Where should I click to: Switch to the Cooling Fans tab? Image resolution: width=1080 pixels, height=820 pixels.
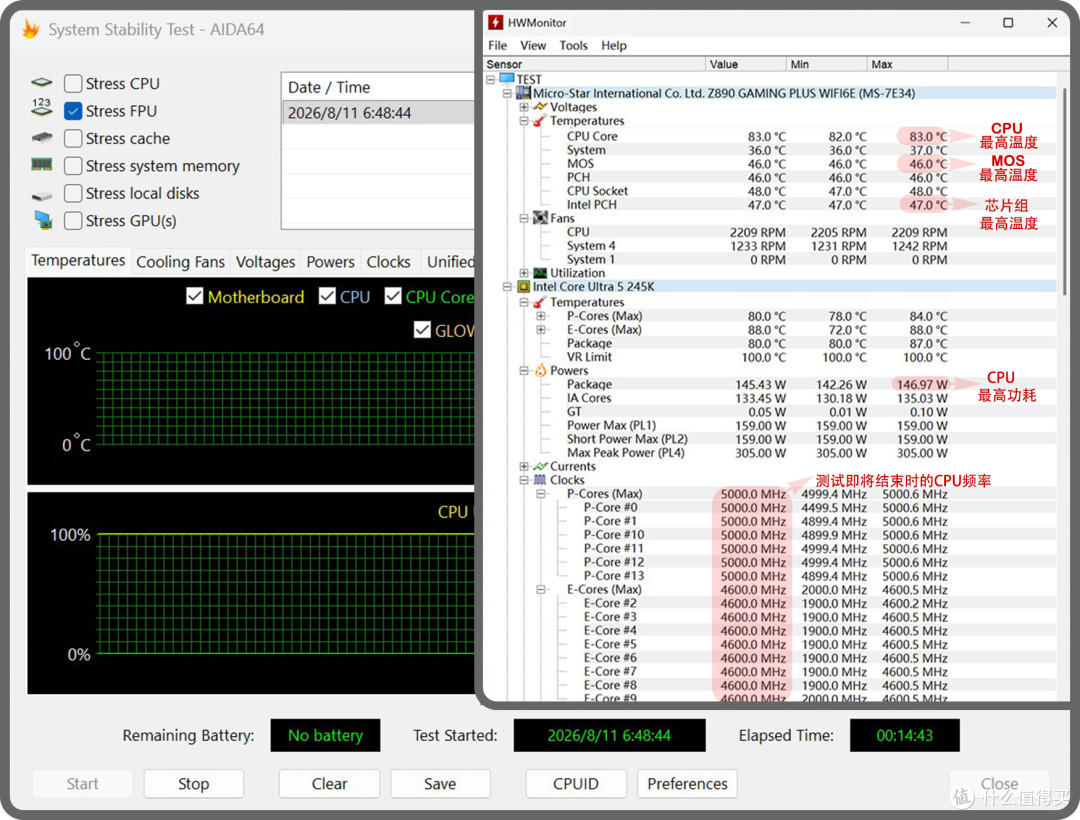pos(180,262)
